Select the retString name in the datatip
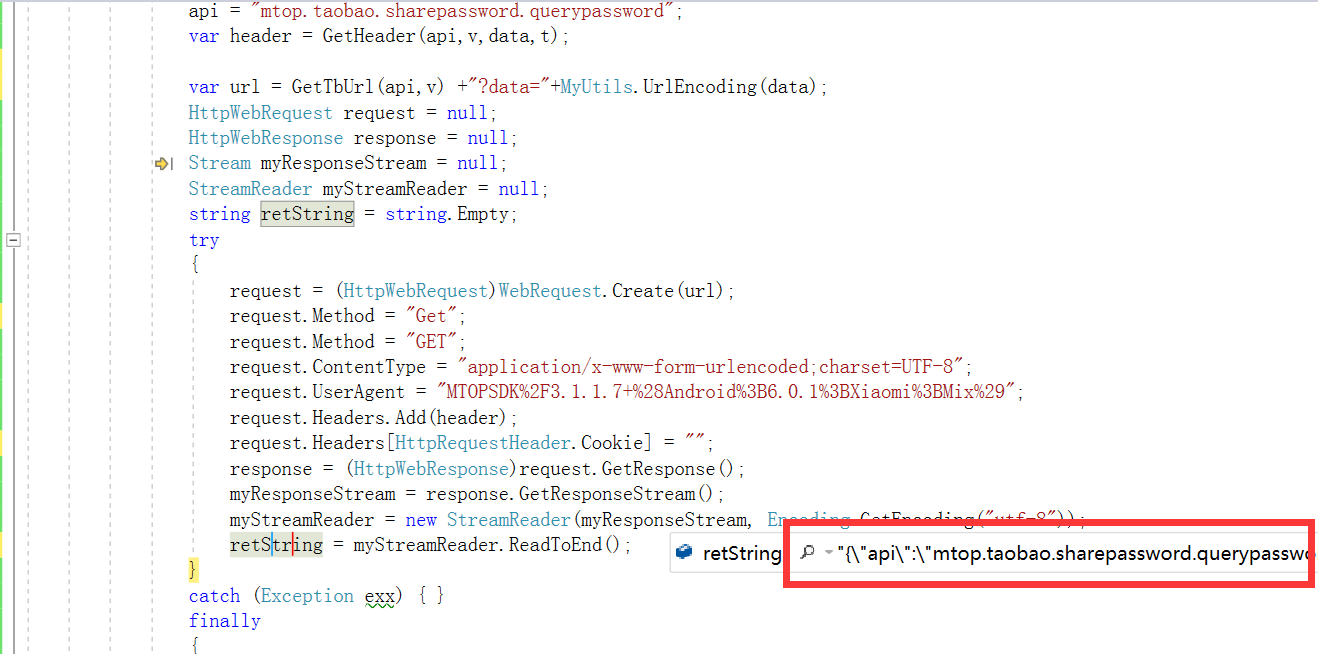 click(741, 553)
